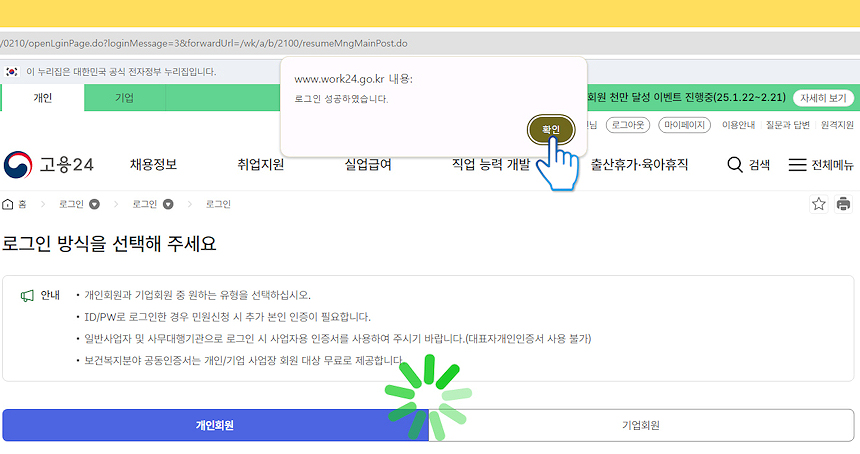860x454 pixels.
Task: Open the 취업지원 menu
Action: coord(261,164)
